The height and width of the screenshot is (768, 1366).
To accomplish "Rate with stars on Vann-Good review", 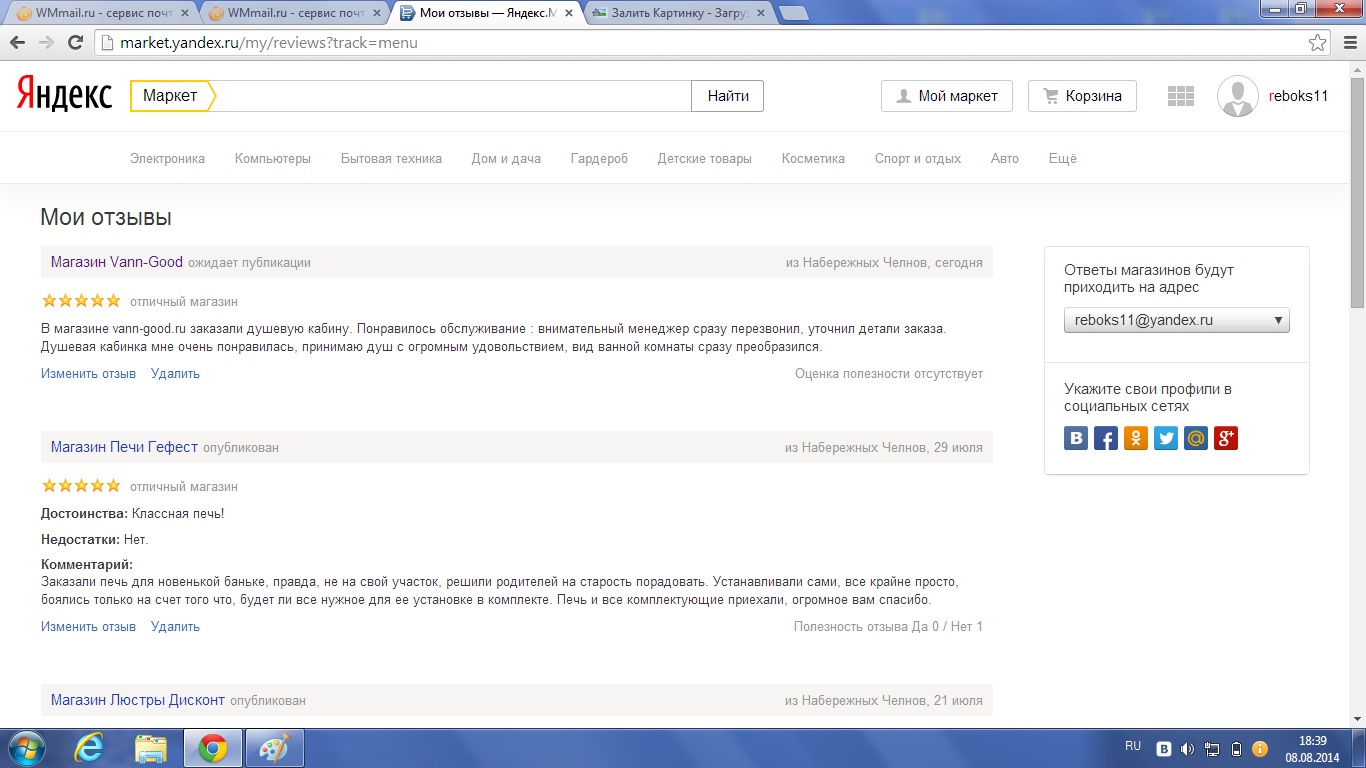I will pos(81,300).
